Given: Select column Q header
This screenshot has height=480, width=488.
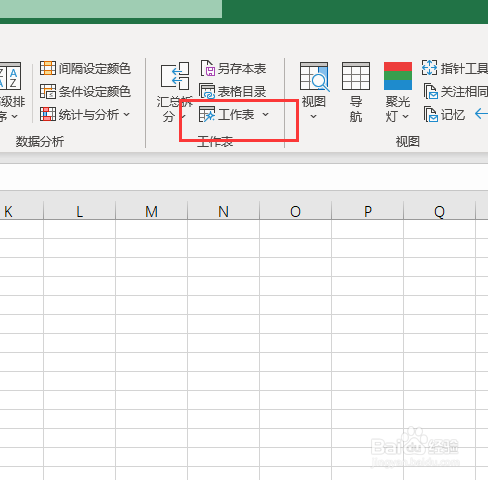Looking at the screenshot, I should point(439,211).
